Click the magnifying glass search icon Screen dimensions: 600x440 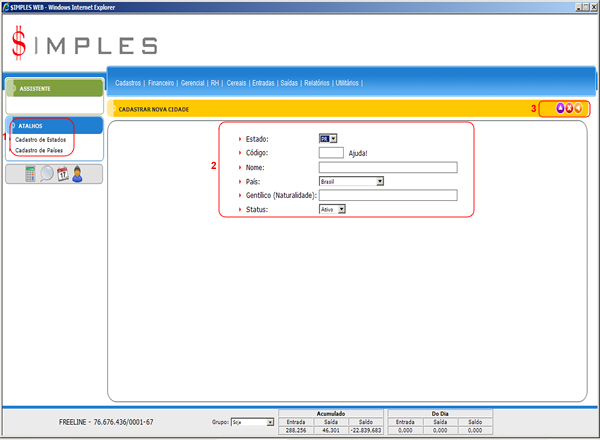tap(47, 173)
